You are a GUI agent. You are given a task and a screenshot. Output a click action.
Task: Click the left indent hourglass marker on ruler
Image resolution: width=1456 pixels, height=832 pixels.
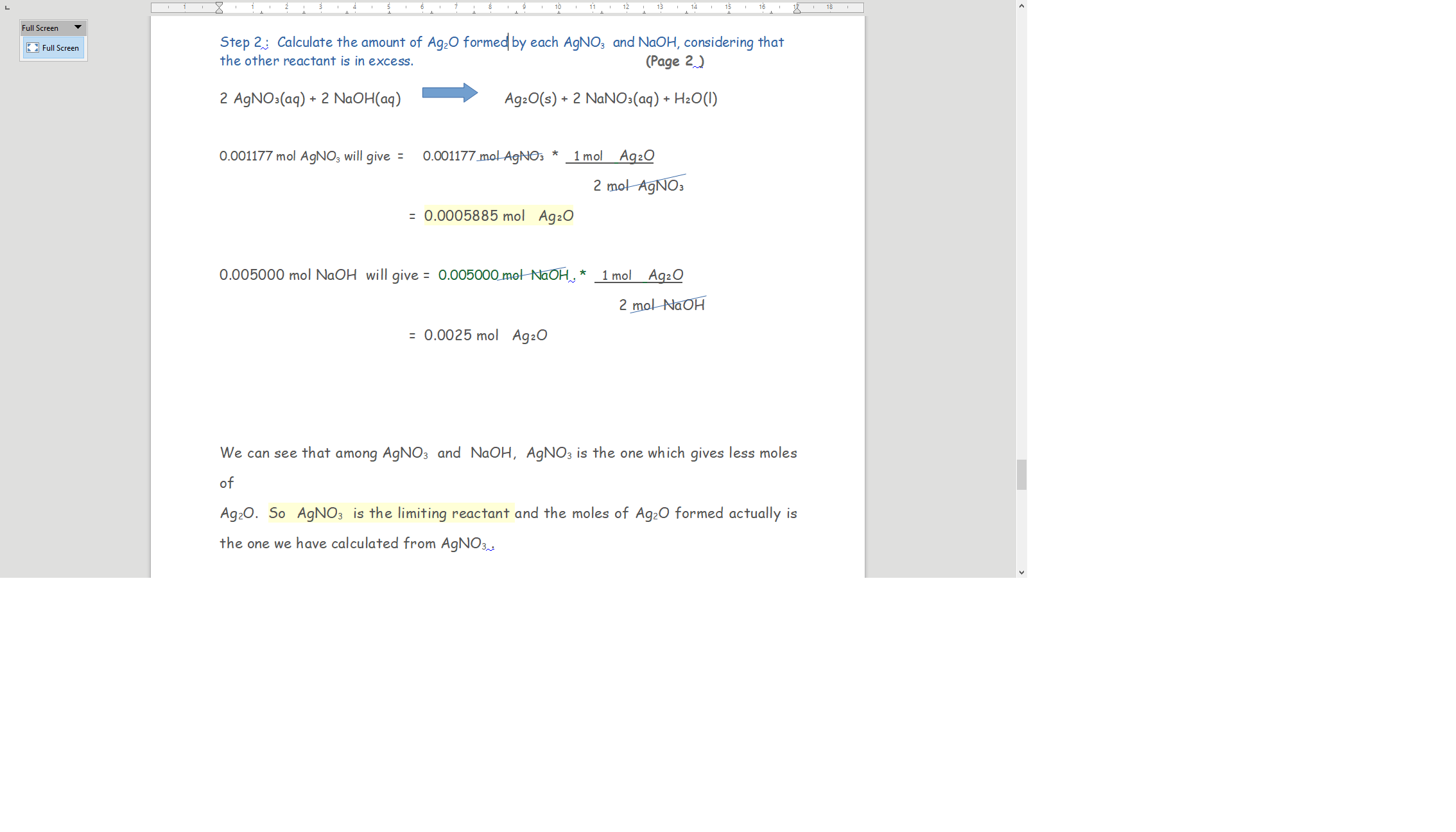pyautogui.click(x=219, y=8)
